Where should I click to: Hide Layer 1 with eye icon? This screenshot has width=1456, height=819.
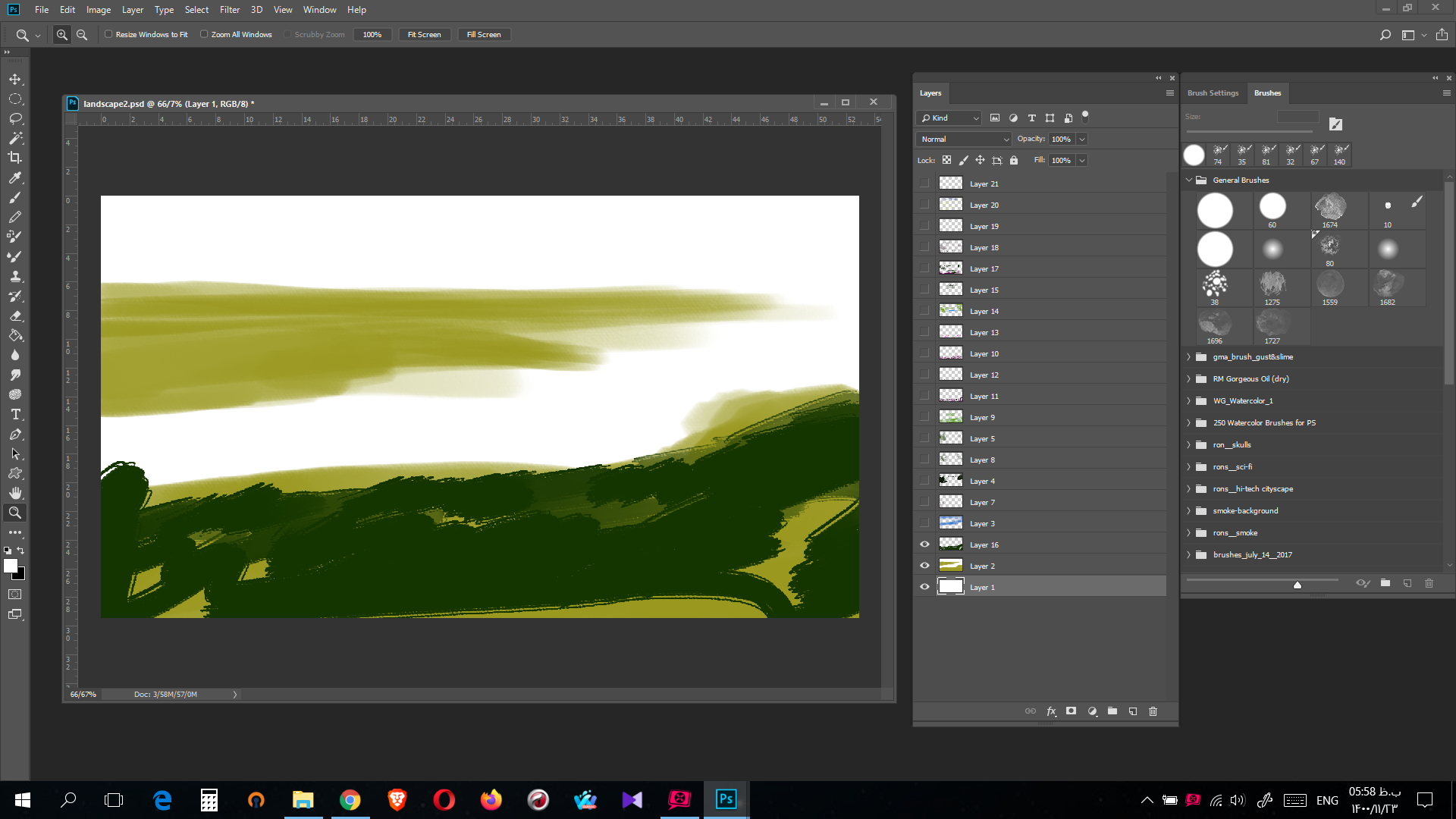tap(924, 587)
